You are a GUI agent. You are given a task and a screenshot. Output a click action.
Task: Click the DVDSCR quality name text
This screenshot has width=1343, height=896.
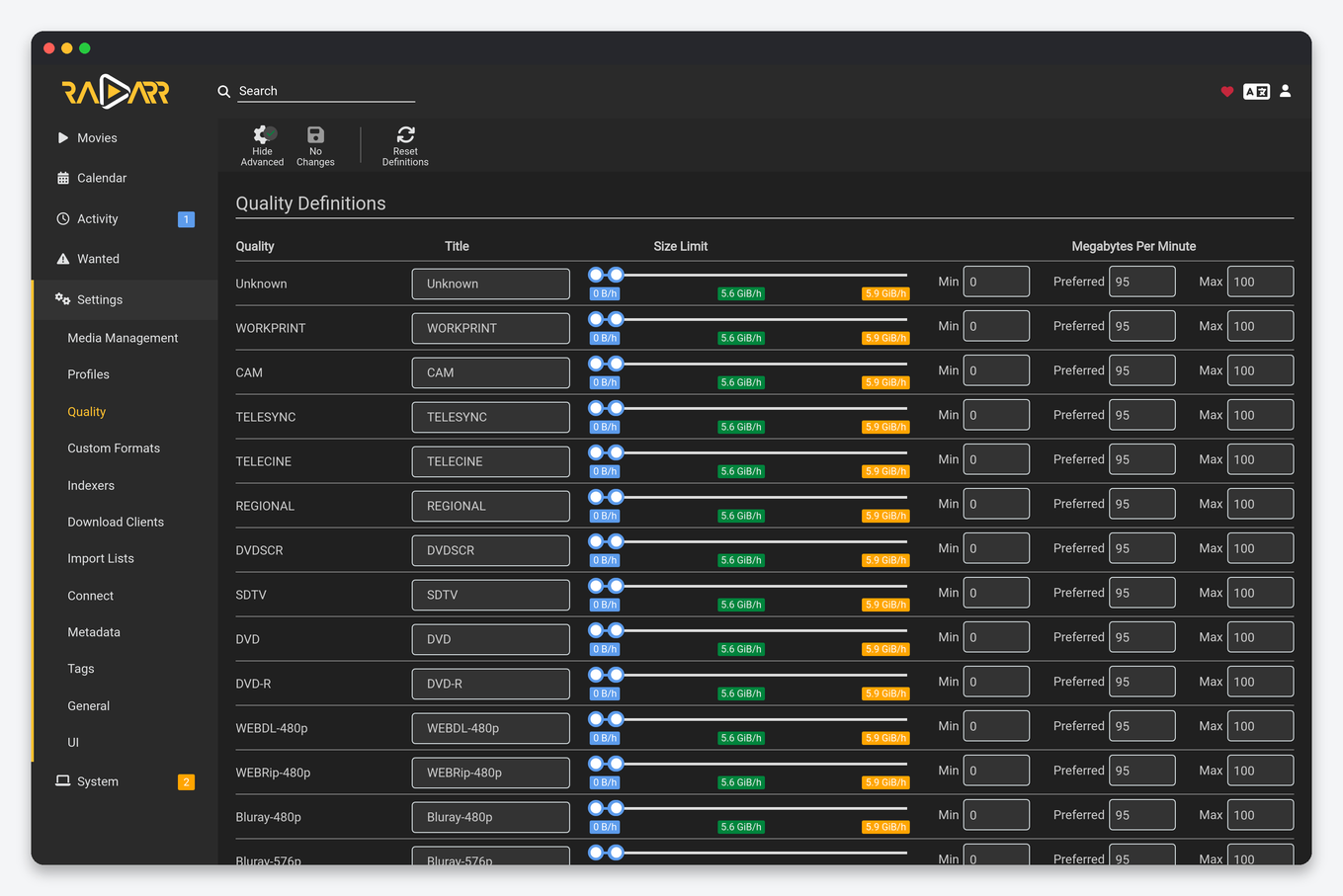coord(259,550)
